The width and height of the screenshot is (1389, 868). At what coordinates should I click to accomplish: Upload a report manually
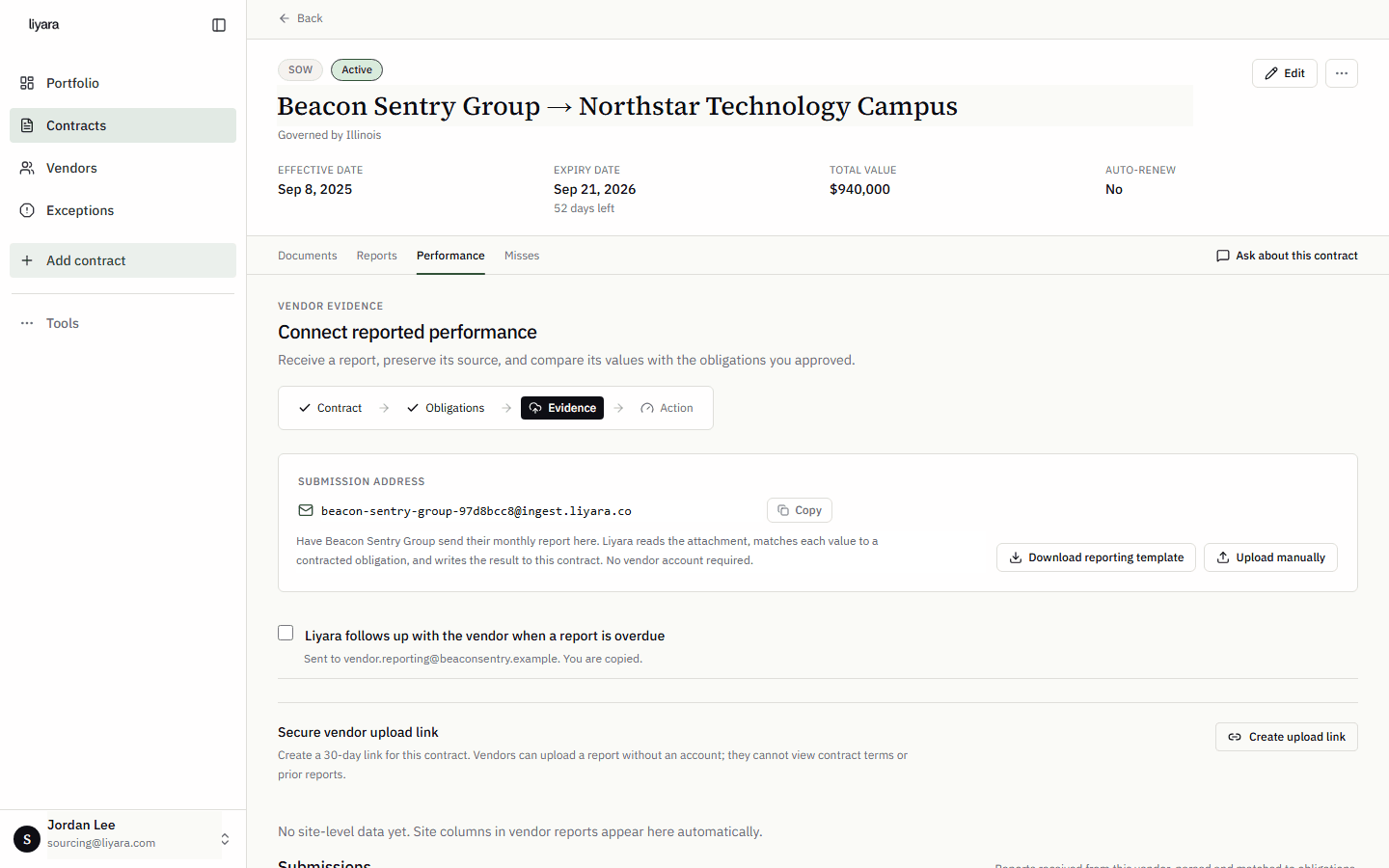click(x=1270, y=557)
